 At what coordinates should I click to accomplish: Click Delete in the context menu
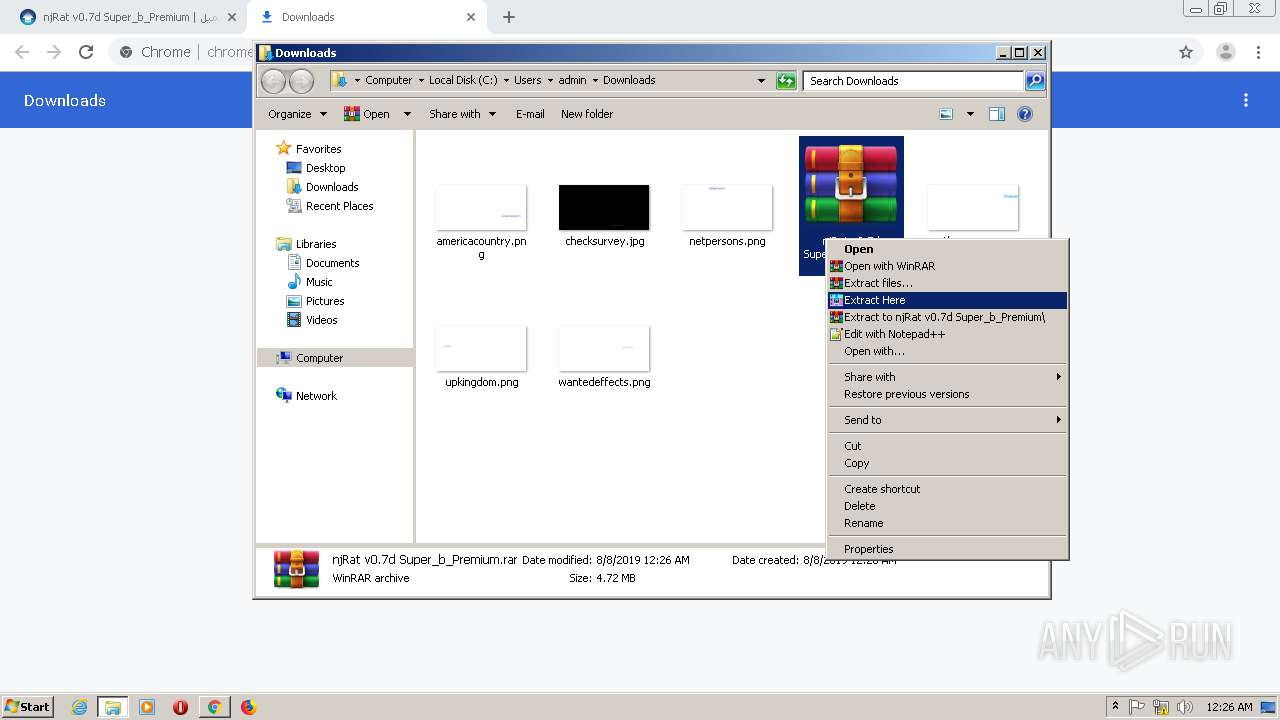(947, 506)
